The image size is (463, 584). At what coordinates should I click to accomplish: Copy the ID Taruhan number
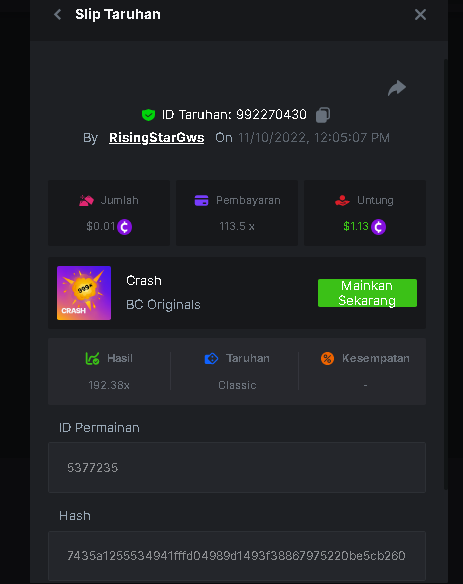(x=323, y=115)
